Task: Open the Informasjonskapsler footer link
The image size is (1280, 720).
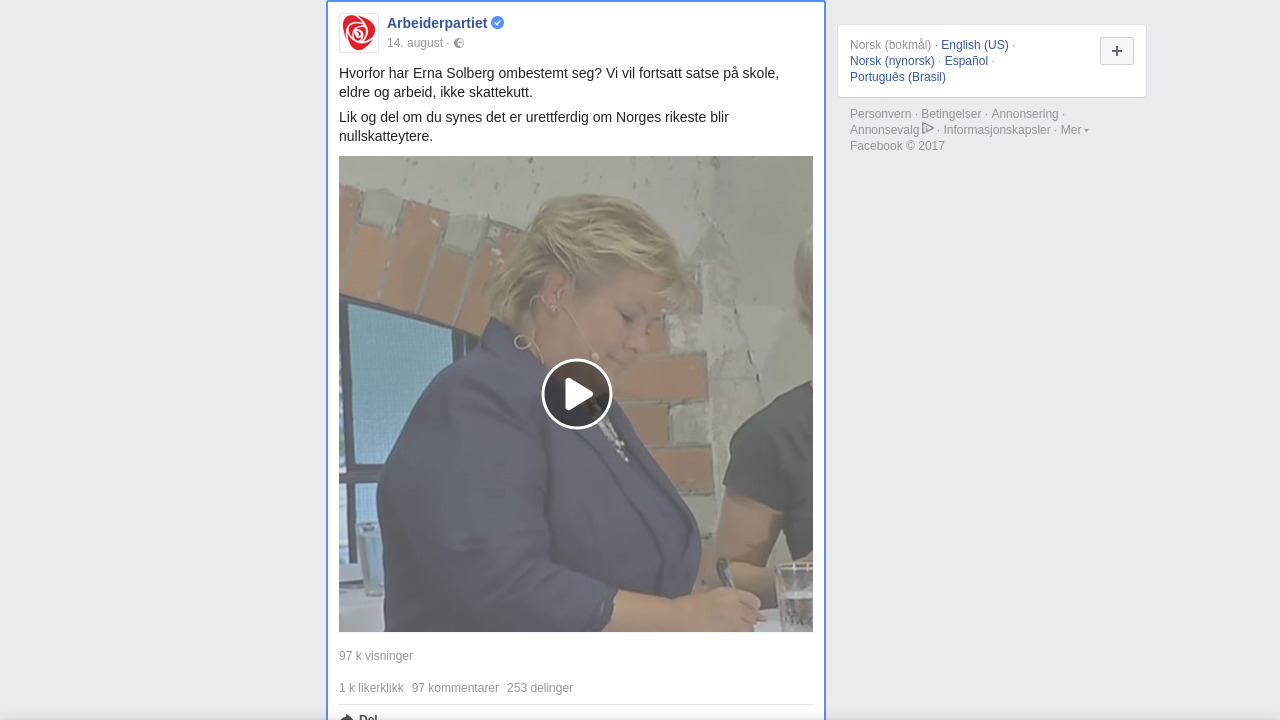Action: (x=997, y=130)
